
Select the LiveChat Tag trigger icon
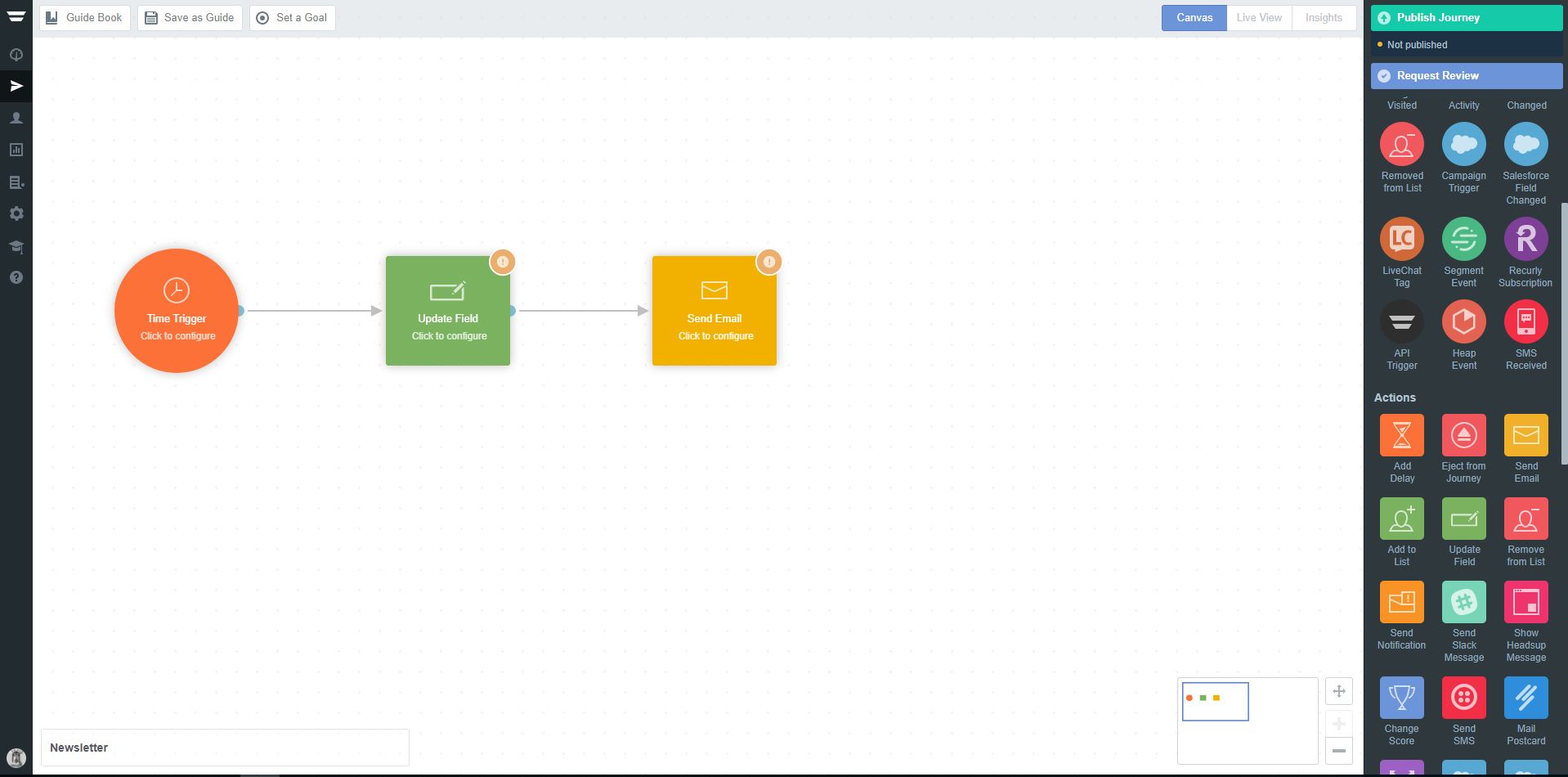pos(1401,239)
